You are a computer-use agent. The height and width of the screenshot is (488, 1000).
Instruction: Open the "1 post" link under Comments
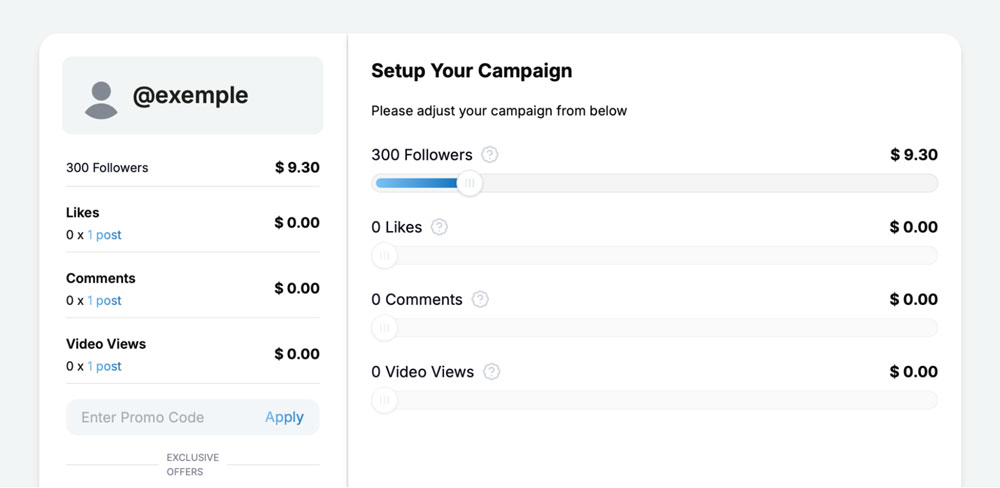point(104,301)
